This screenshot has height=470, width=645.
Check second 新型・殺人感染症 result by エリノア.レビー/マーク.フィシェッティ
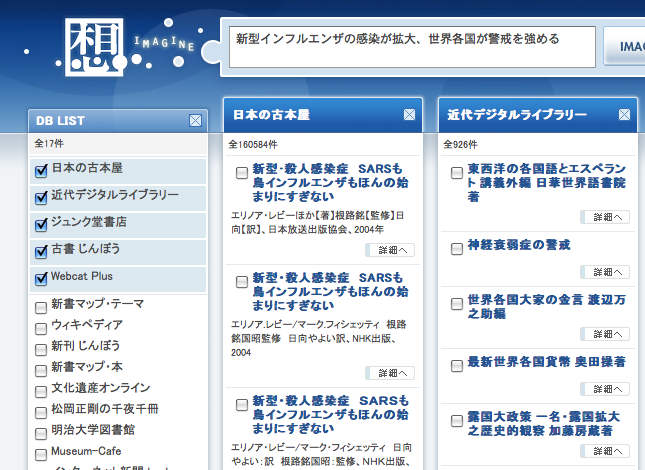pyautogui.click(x=242, y=282)
